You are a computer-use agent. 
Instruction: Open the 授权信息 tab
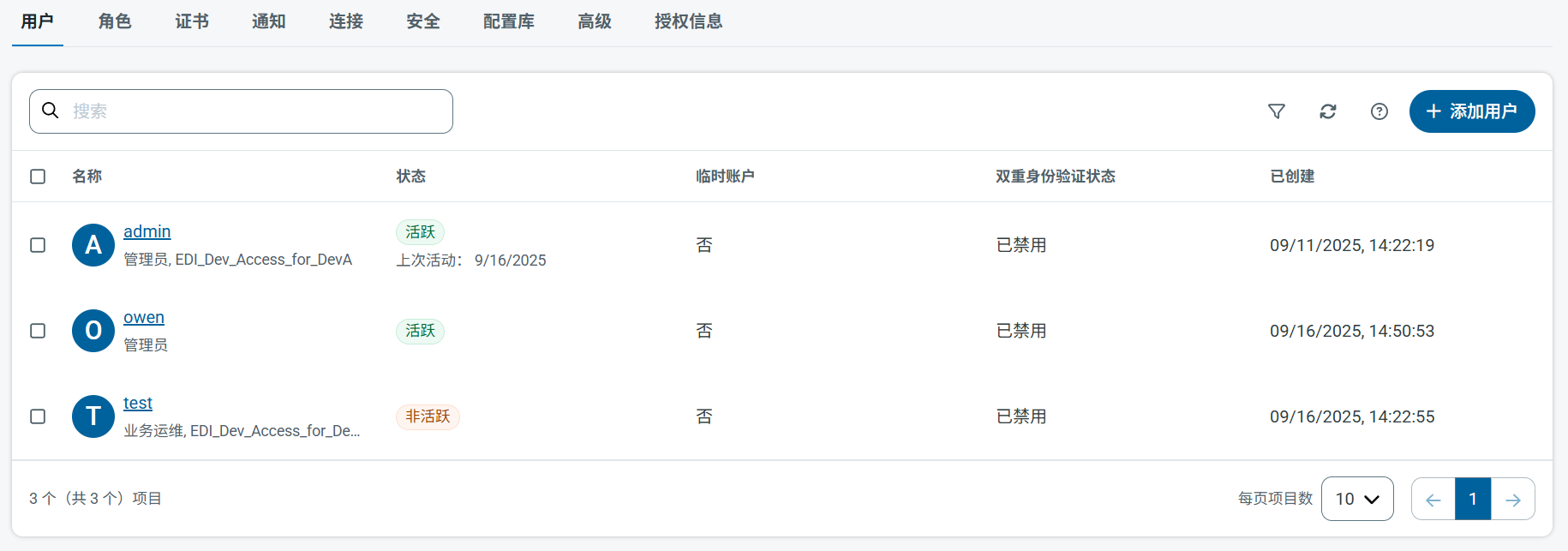(688, 21)
